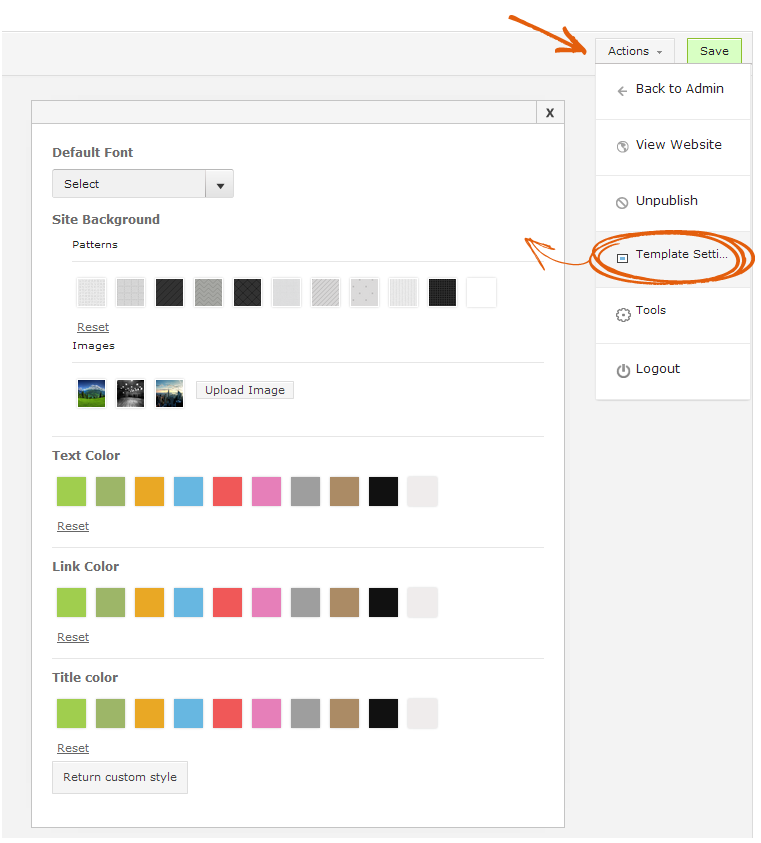Open the Default Font dropdown arrow
761x843 pixels.
(219, 184)
